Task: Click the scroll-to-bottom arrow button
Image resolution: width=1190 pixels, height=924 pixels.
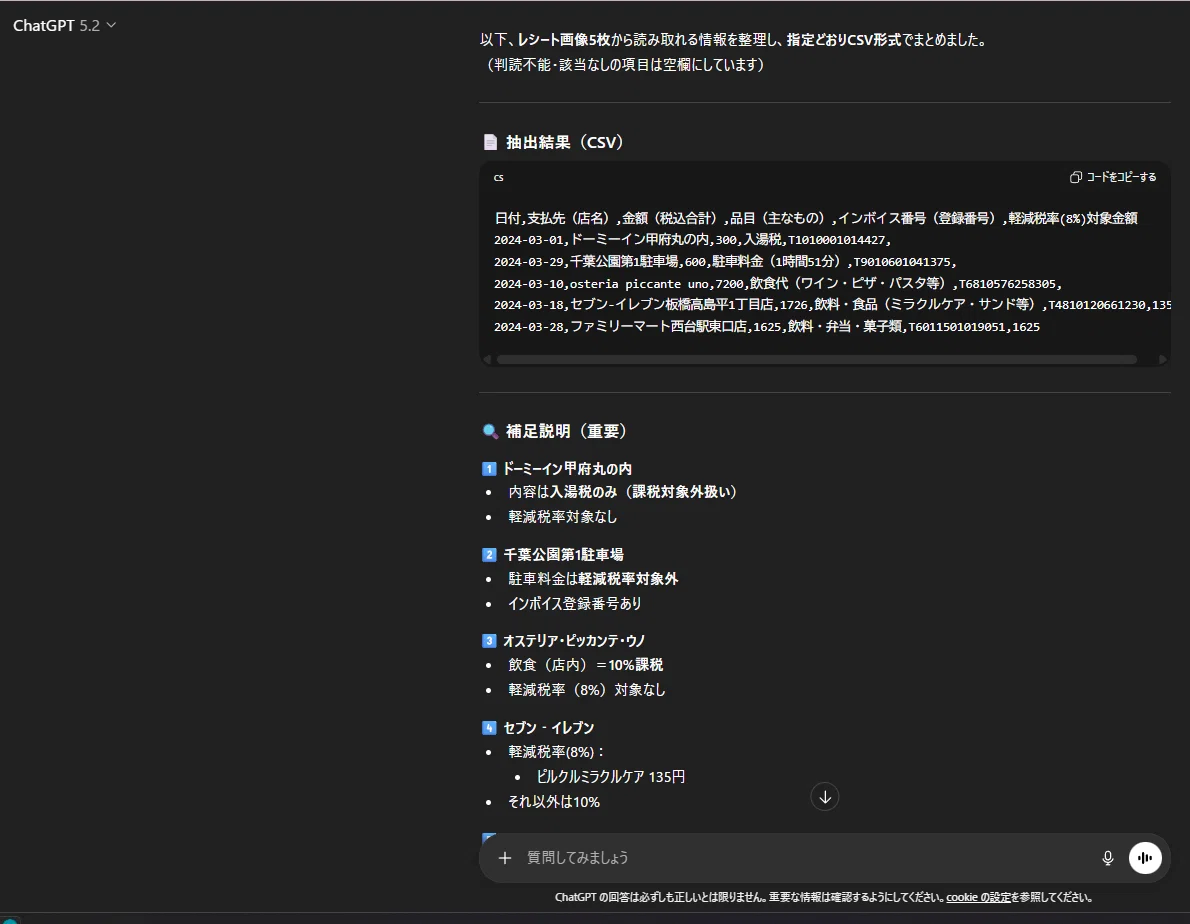Action: coord(824,797)
